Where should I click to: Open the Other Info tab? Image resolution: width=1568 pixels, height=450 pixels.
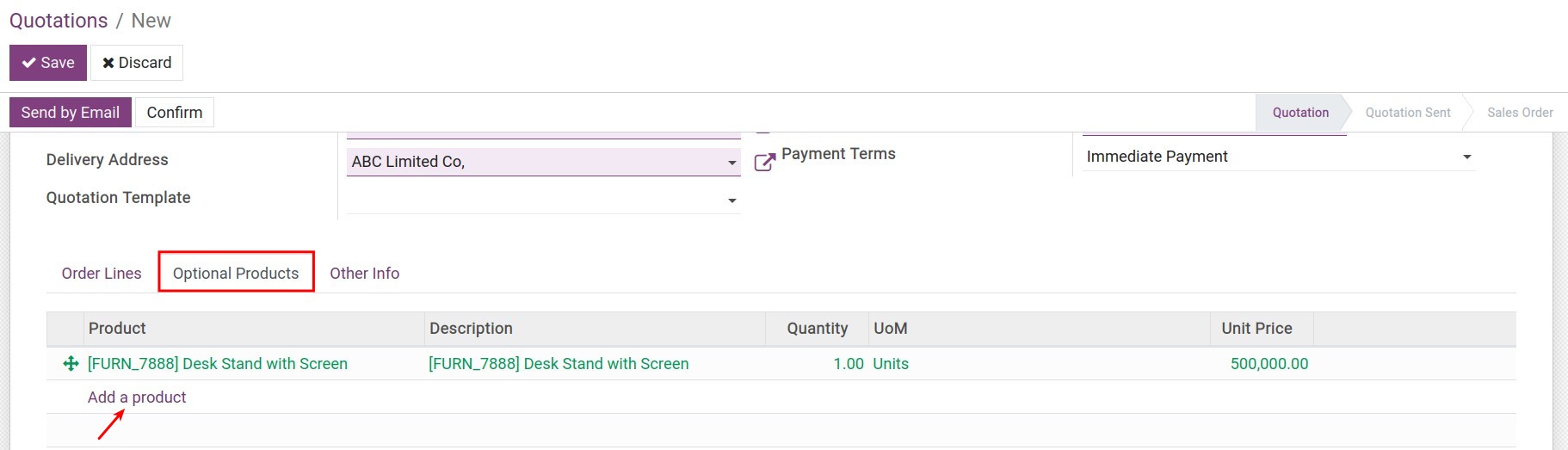(x=365, y=274)
